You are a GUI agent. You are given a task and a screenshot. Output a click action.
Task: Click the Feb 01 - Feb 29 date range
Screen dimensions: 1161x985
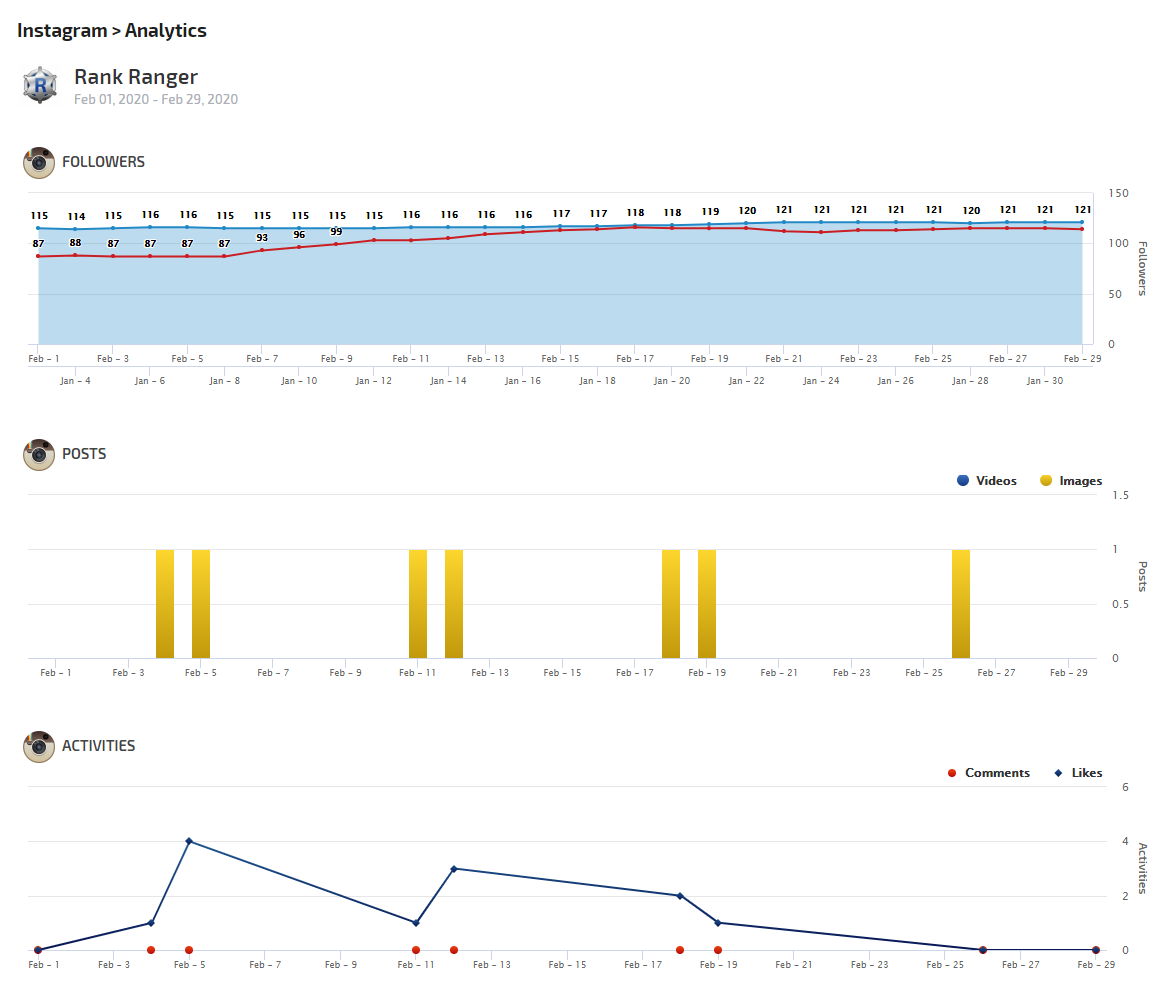[x=156, y=99]
